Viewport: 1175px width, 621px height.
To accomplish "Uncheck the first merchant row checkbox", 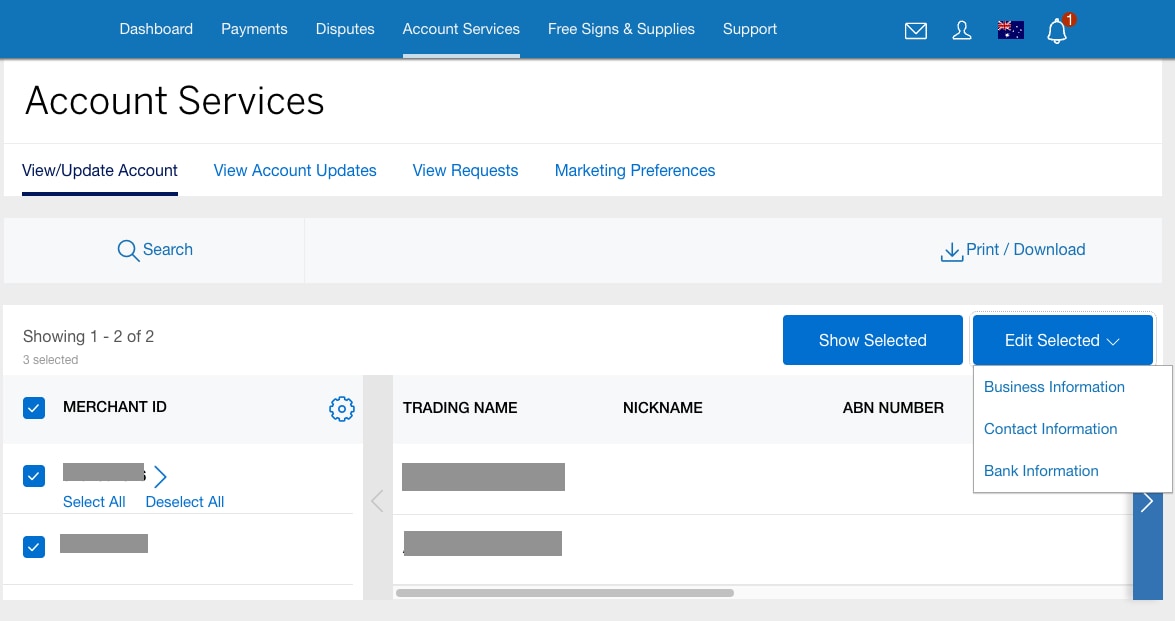I will [34, 476].
